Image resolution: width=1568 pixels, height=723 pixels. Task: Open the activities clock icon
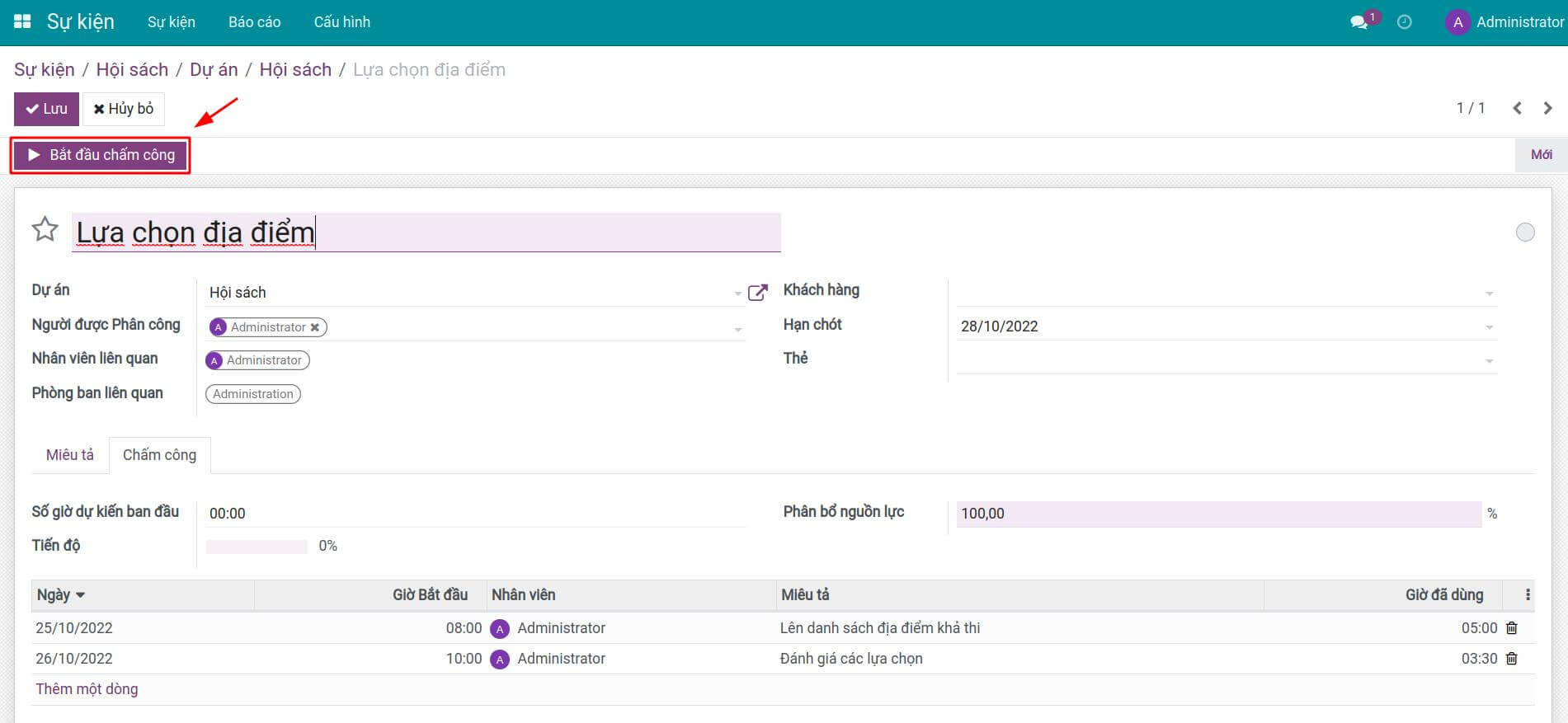tap(1404, 22)
